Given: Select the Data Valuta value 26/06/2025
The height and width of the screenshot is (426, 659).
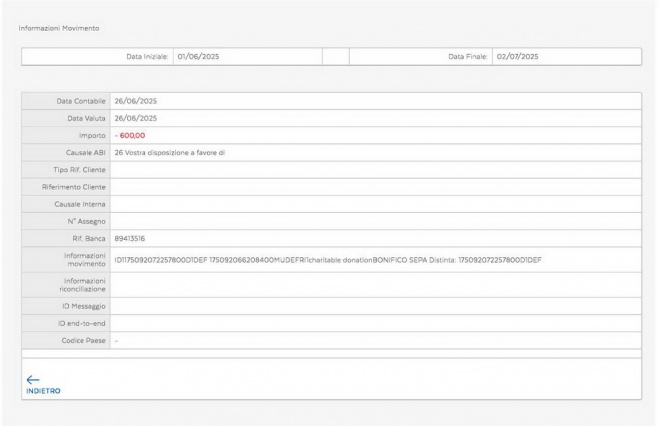Looking at the screenshot, I should tap(136, 118).
